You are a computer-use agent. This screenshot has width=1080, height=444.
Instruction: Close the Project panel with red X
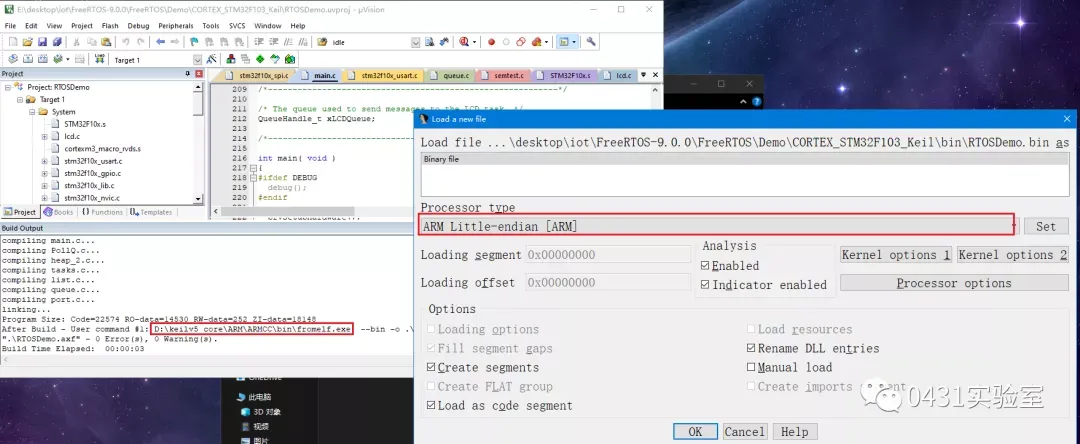coord(198,74)
